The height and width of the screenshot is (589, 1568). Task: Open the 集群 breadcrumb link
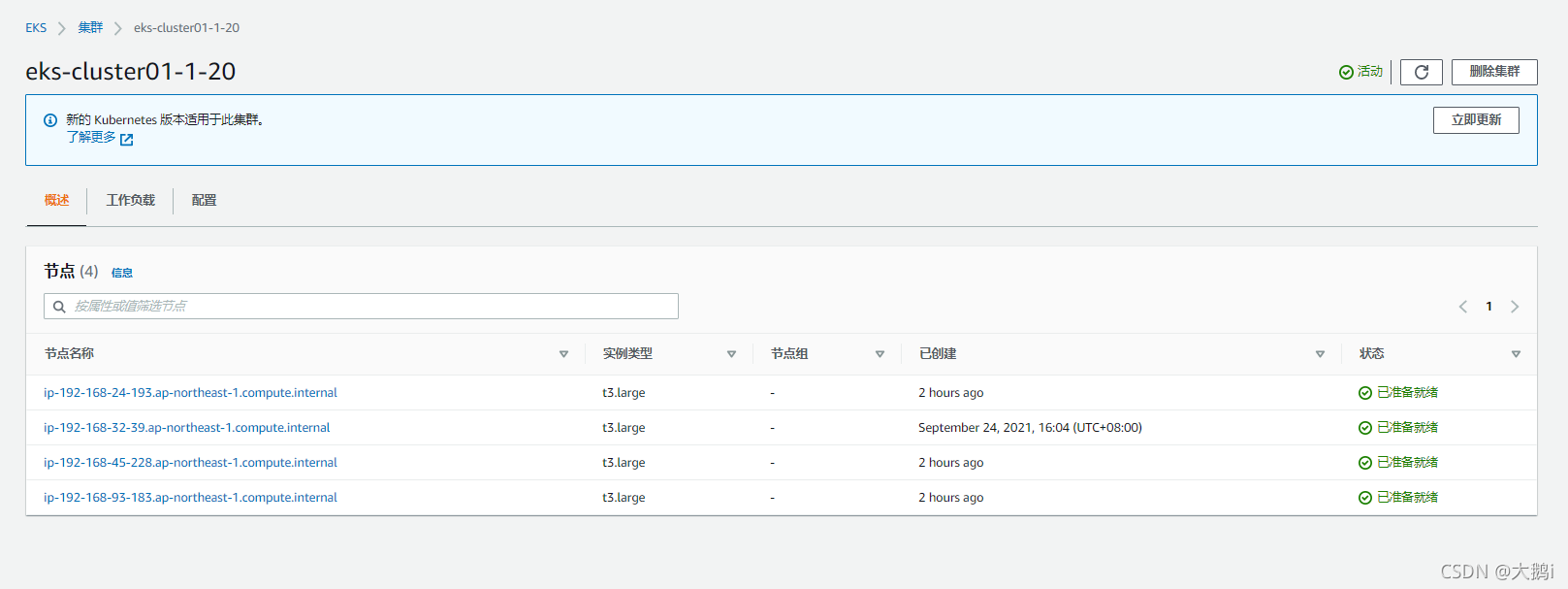point(90,28)
